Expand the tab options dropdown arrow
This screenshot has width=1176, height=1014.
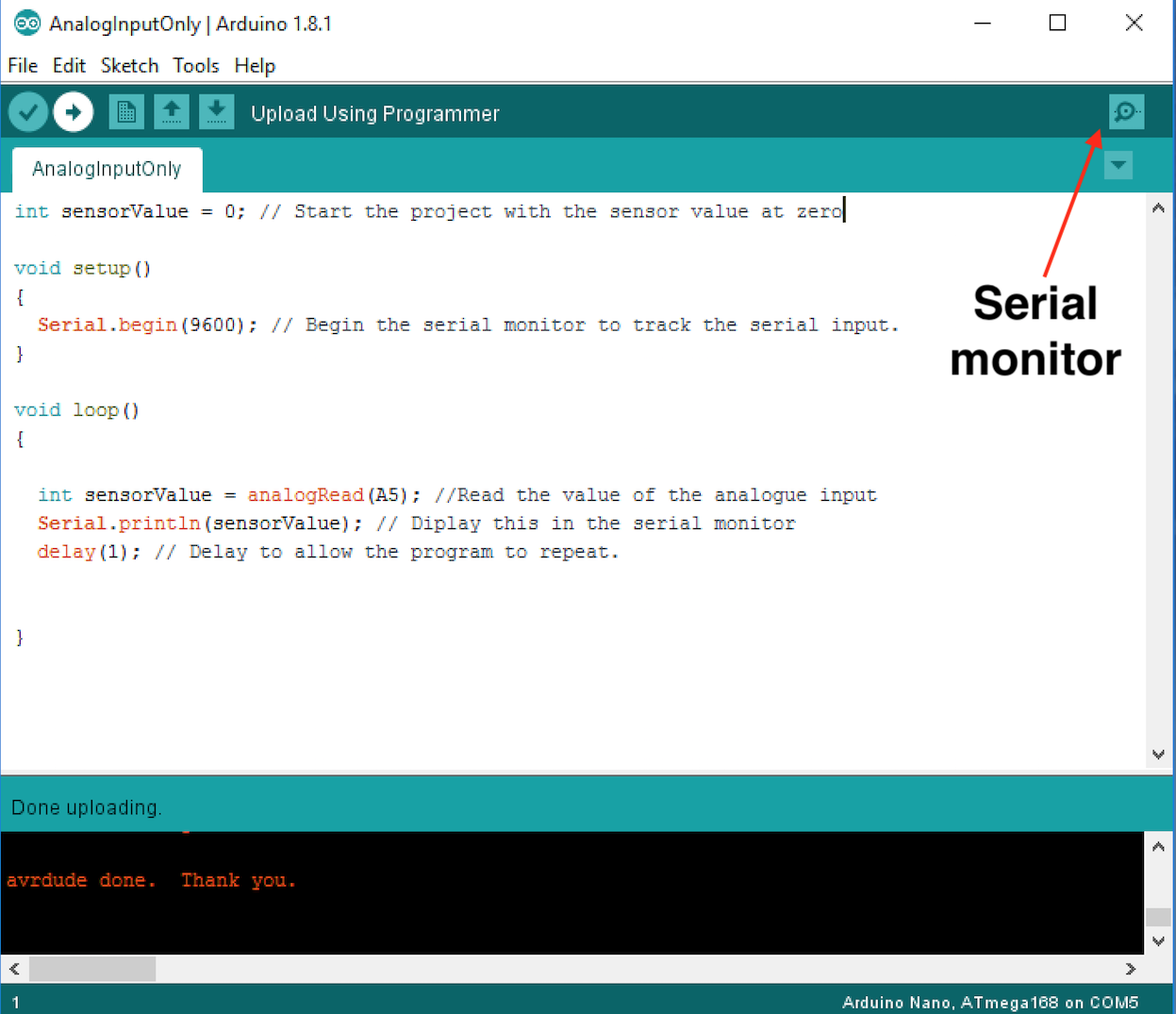(x=1118, y=166)
